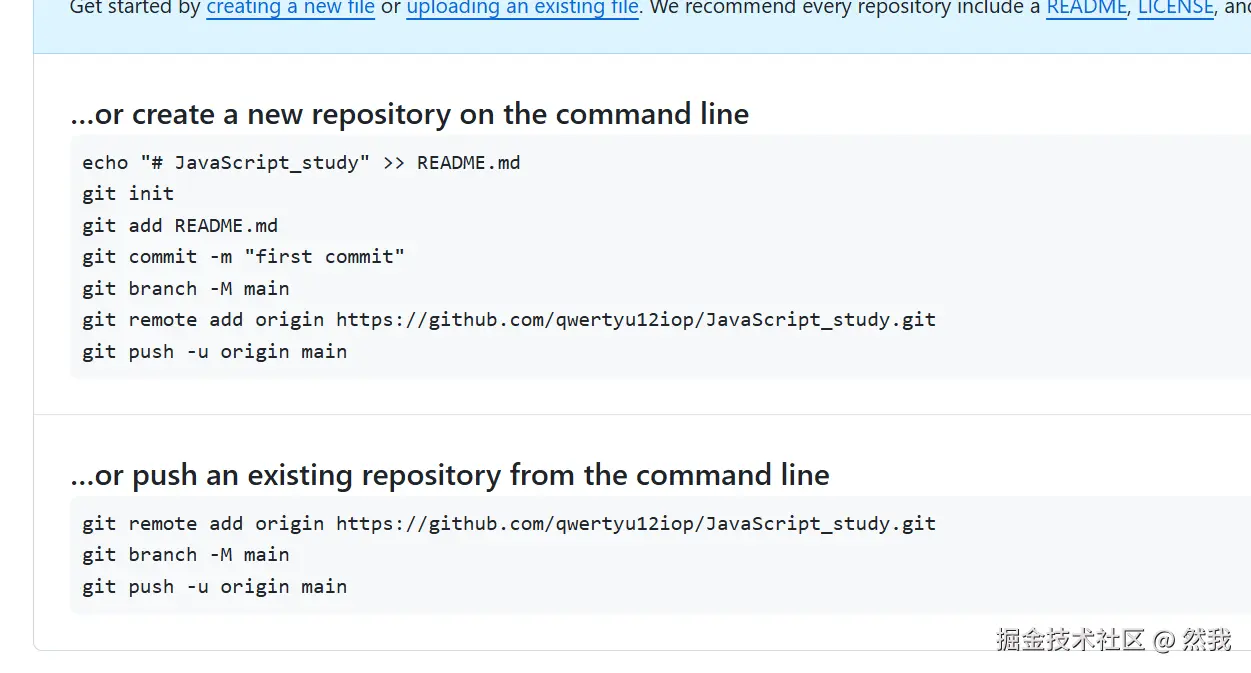Screen dimensions: 1251x673
Task: Click the "create a new repository" heading
Action: (x=409, y=114)
